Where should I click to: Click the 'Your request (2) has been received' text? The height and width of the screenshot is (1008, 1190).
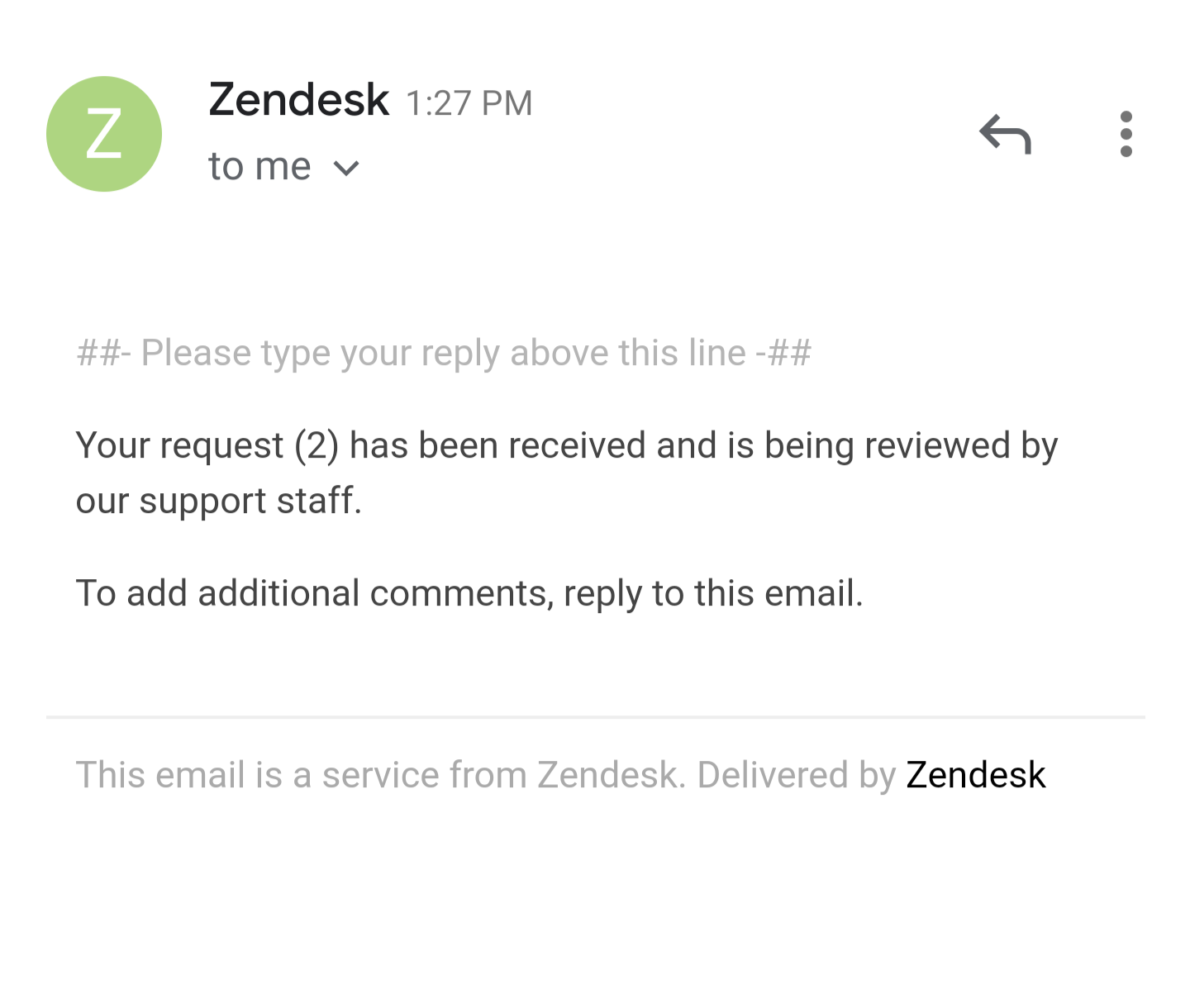point(360,446)
